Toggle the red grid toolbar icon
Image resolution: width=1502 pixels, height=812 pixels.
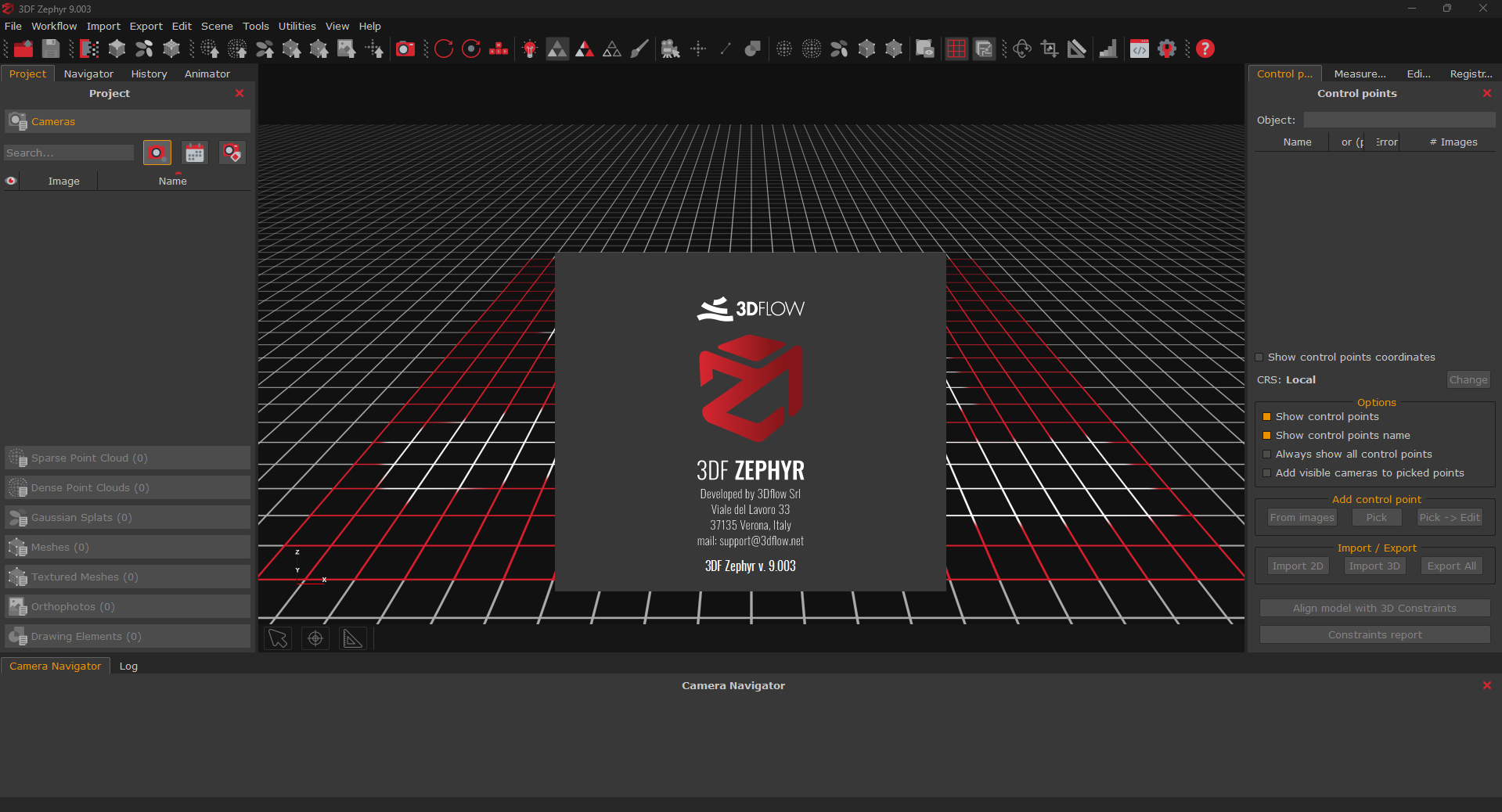(x=956, y=49)
